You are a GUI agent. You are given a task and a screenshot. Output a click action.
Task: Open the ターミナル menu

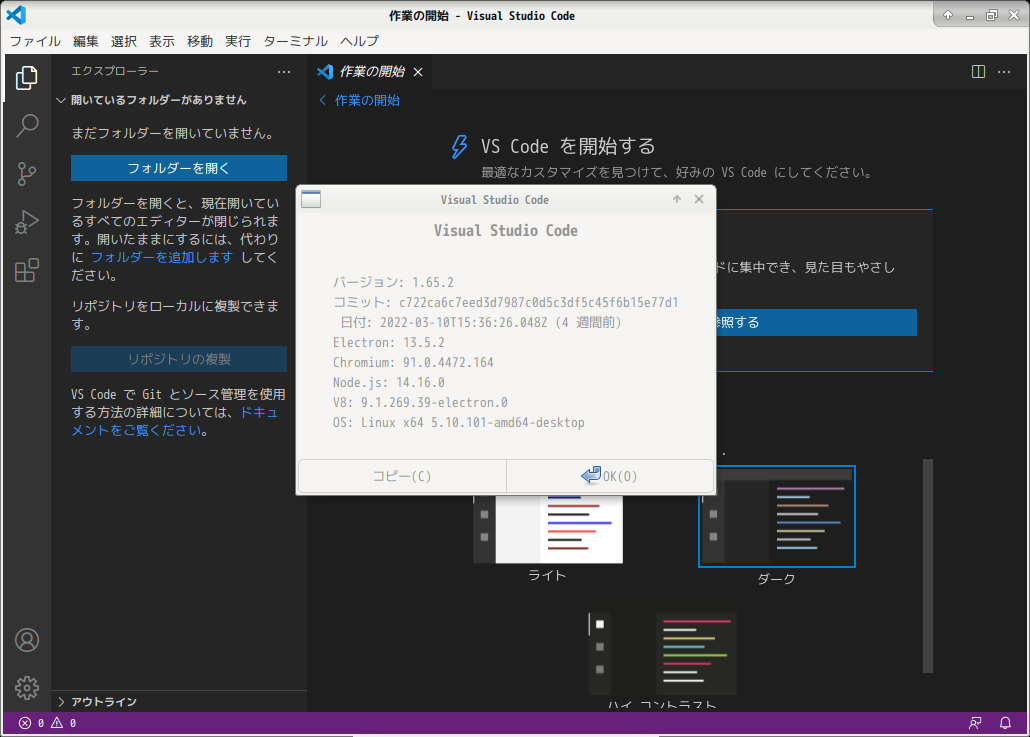296,41
